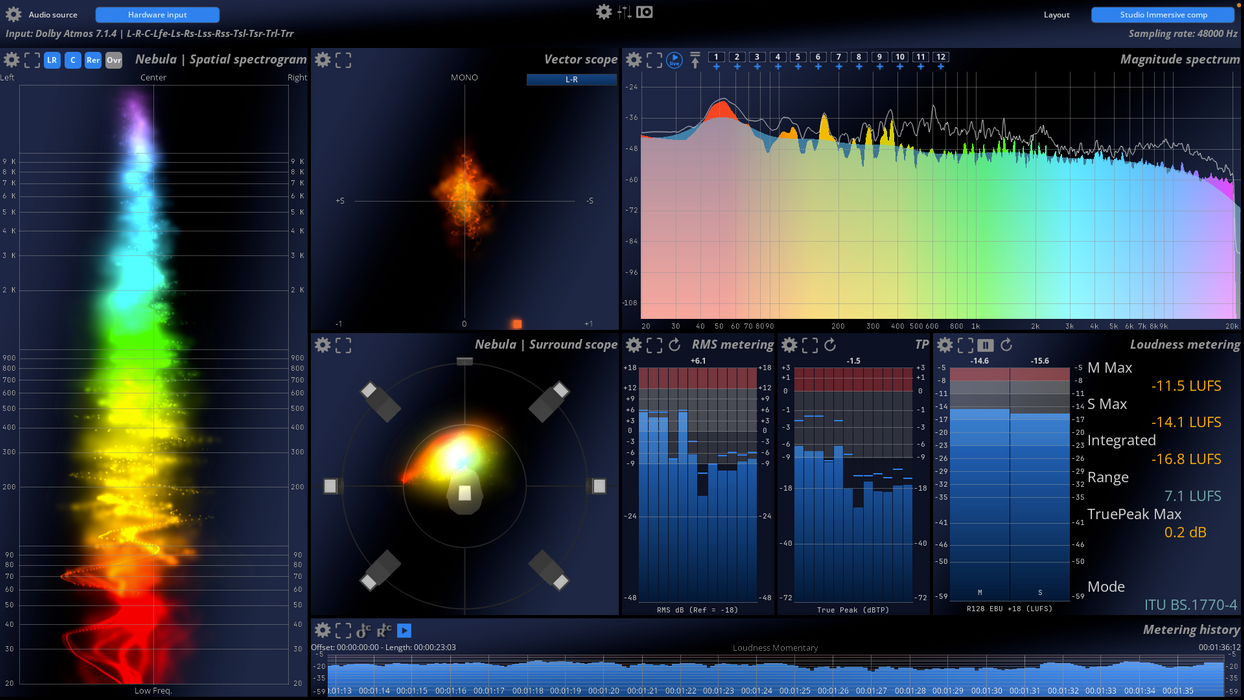Toggle the Ovr overlay in Spatial spectrogram
The width and height of the screenshot is (1244, 700).
point(113,60)
